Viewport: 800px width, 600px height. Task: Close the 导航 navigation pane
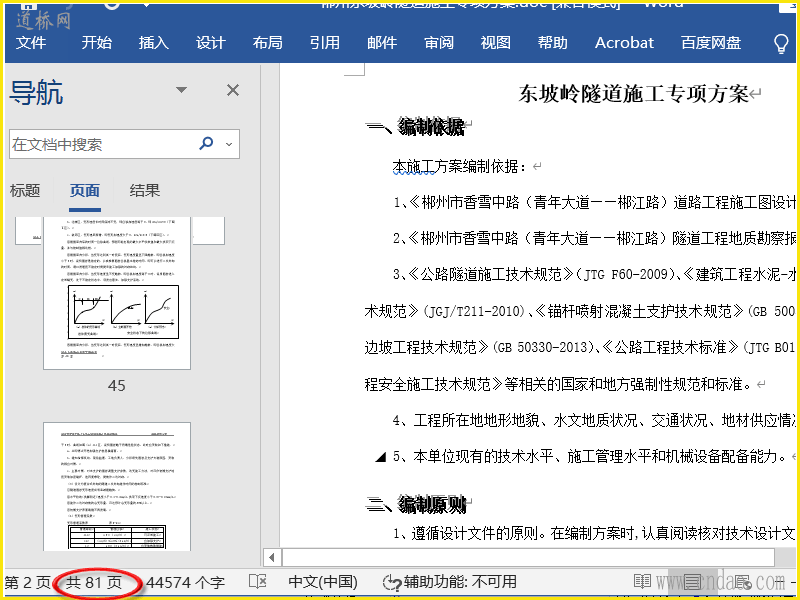click(233, 90)
